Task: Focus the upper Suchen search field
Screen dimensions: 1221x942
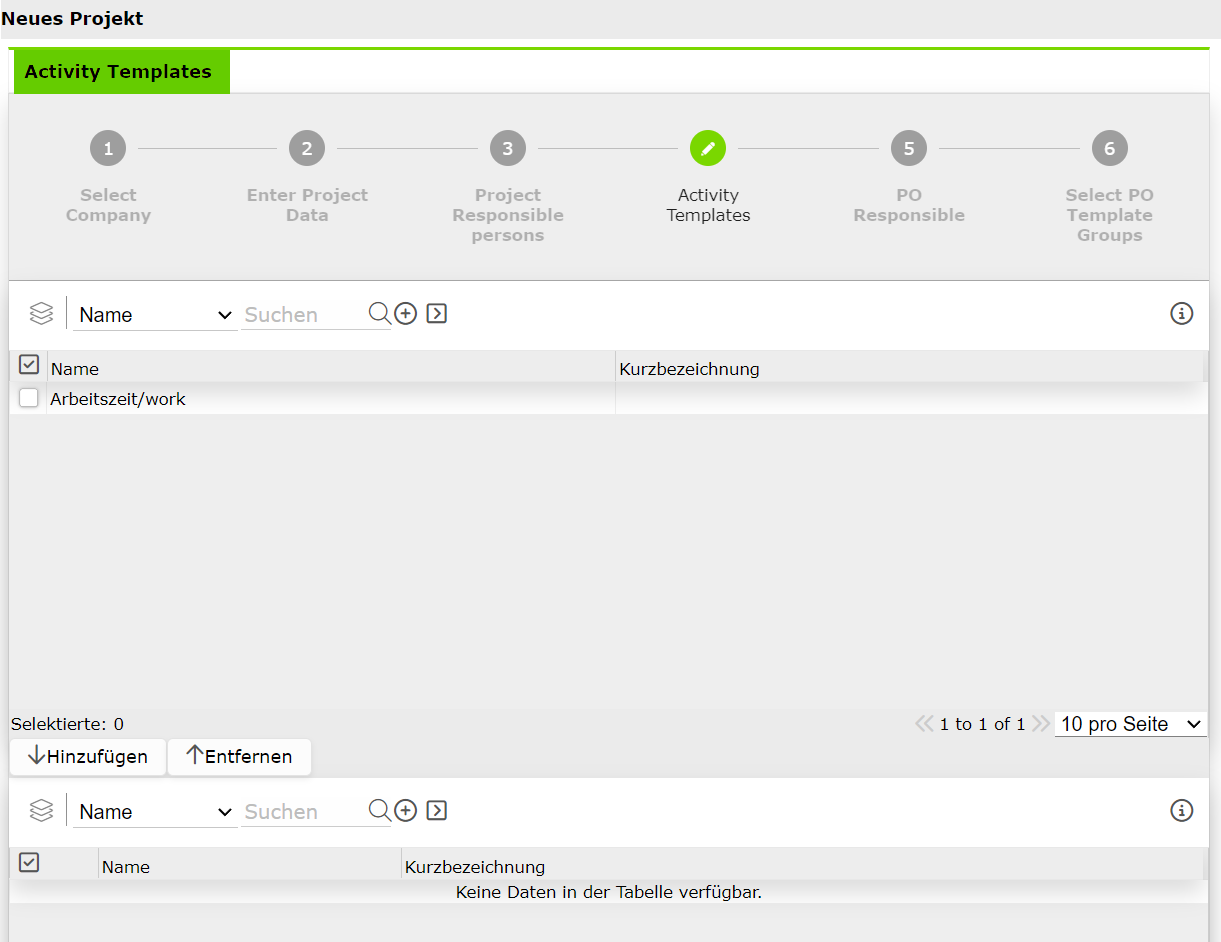Action: [x=304, y=315]
